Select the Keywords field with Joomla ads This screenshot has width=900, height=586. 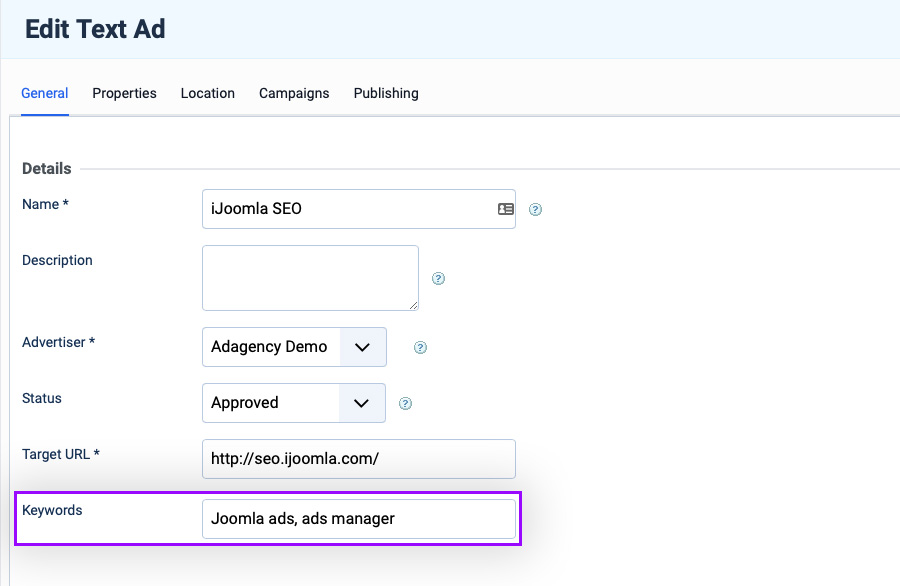[x=359, y=519]
